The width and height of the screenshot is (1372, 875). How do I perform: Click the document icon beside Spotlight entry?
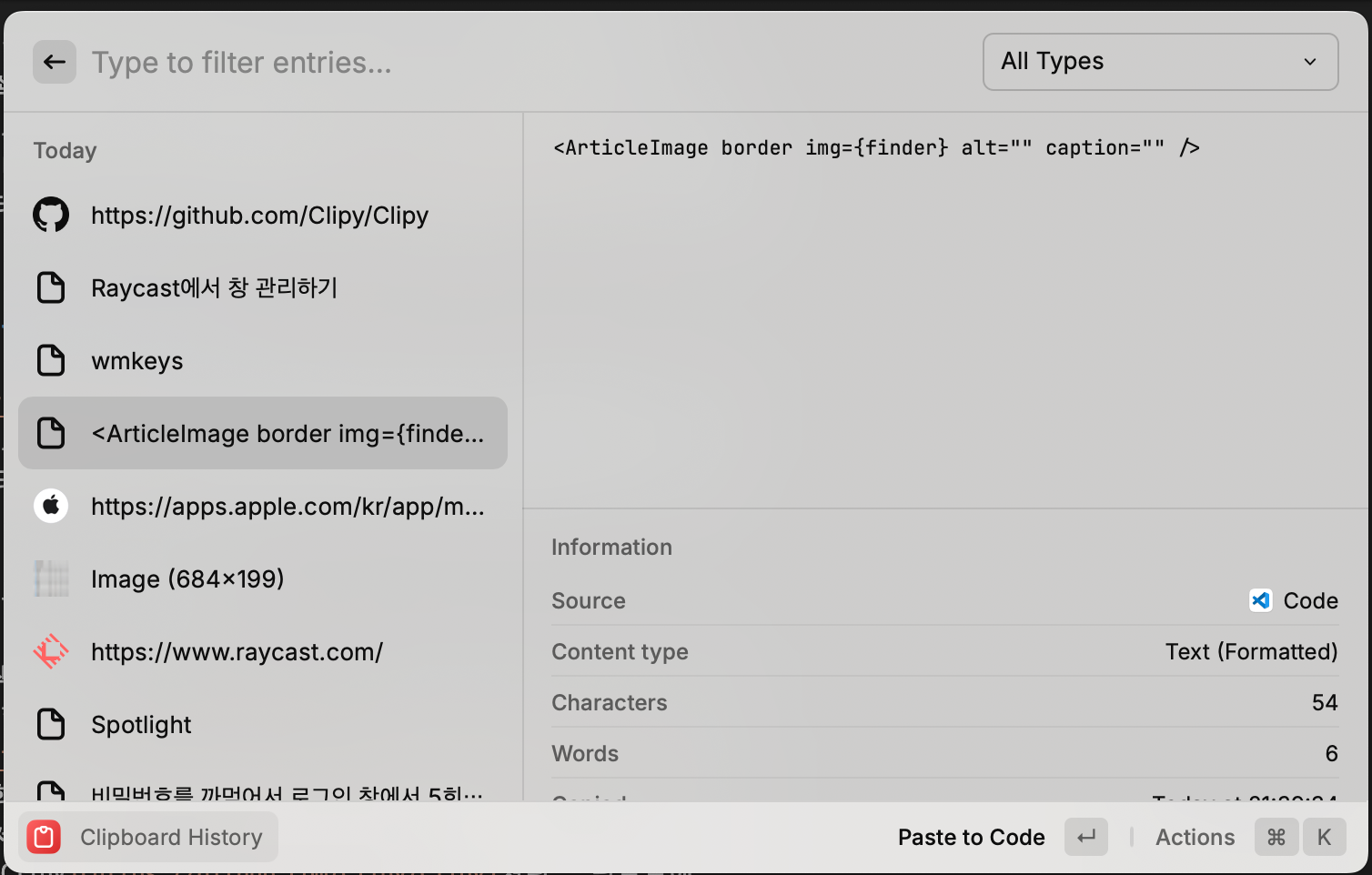click(51, 724)
